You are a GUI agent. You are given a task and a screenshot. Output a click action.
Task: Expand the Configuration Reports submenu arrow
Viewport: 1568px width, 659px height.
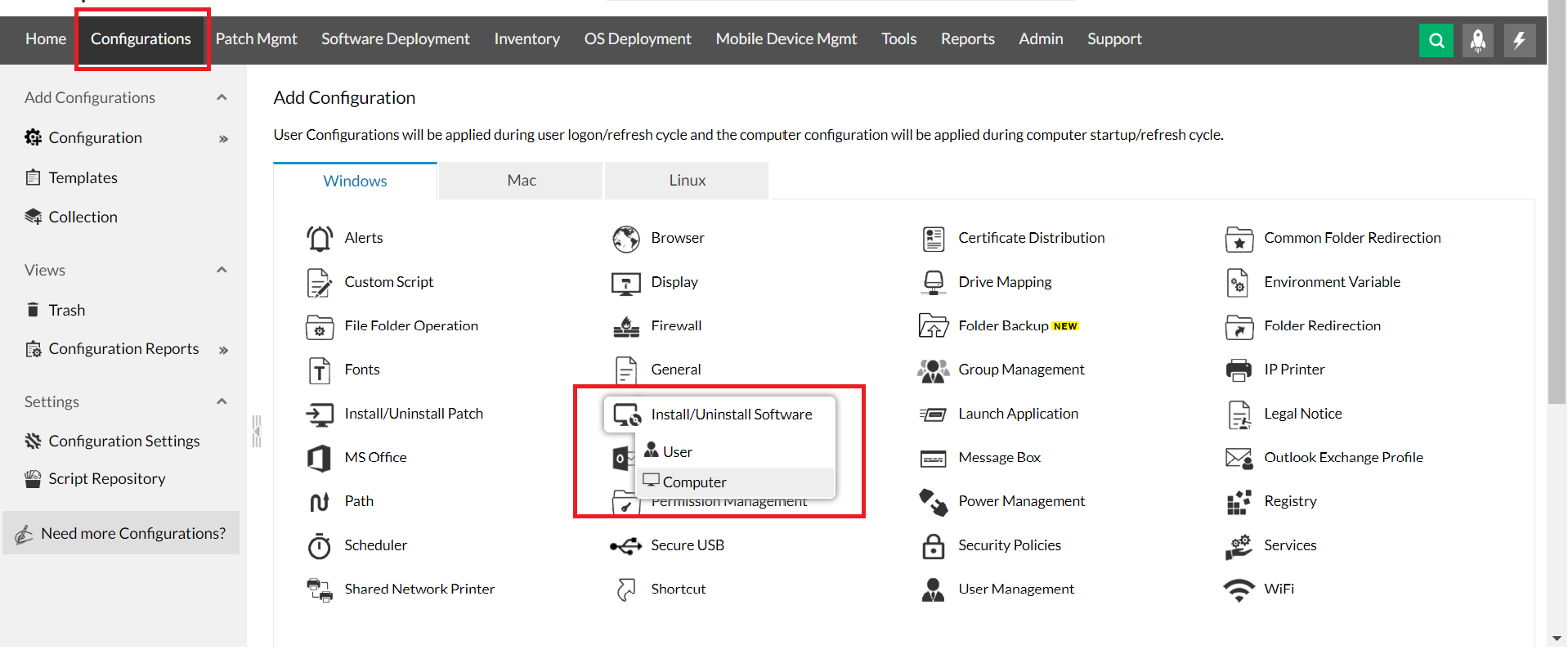[223, 350]
